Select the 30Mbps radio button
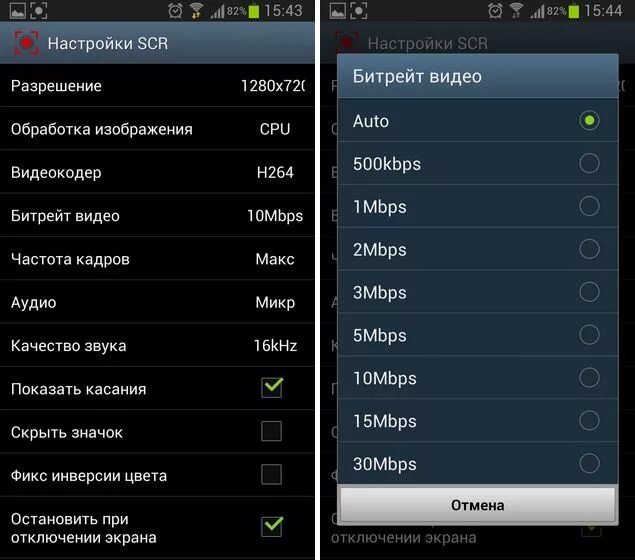Screen dimensions: 635x560 click(x=589, y=463)
